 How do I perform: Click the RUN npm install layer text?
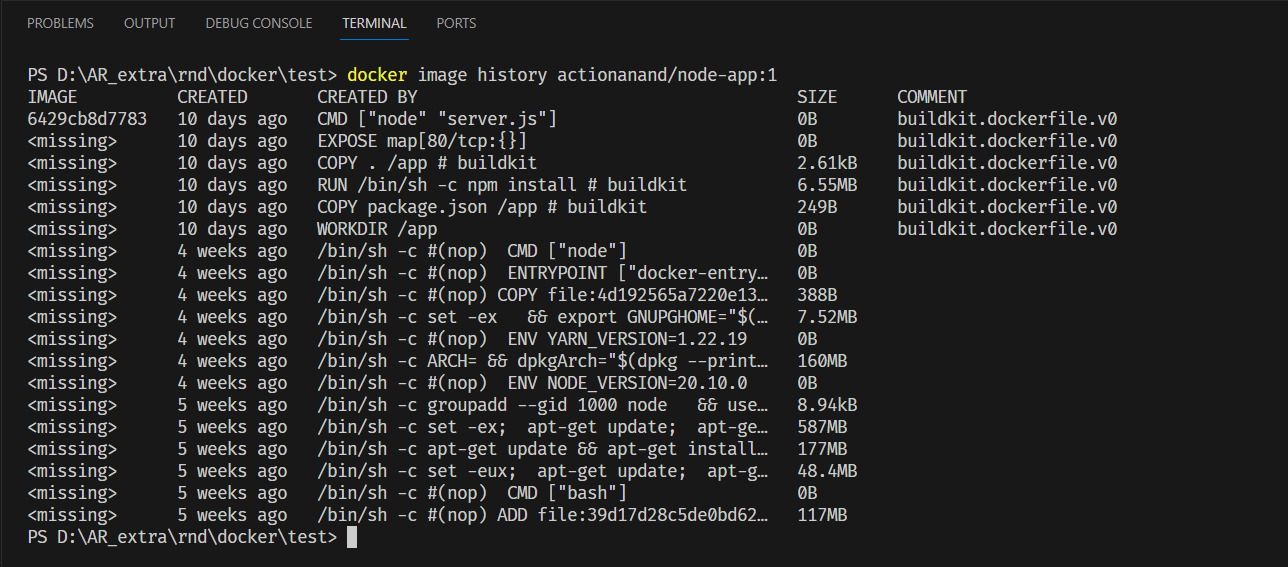501,185
